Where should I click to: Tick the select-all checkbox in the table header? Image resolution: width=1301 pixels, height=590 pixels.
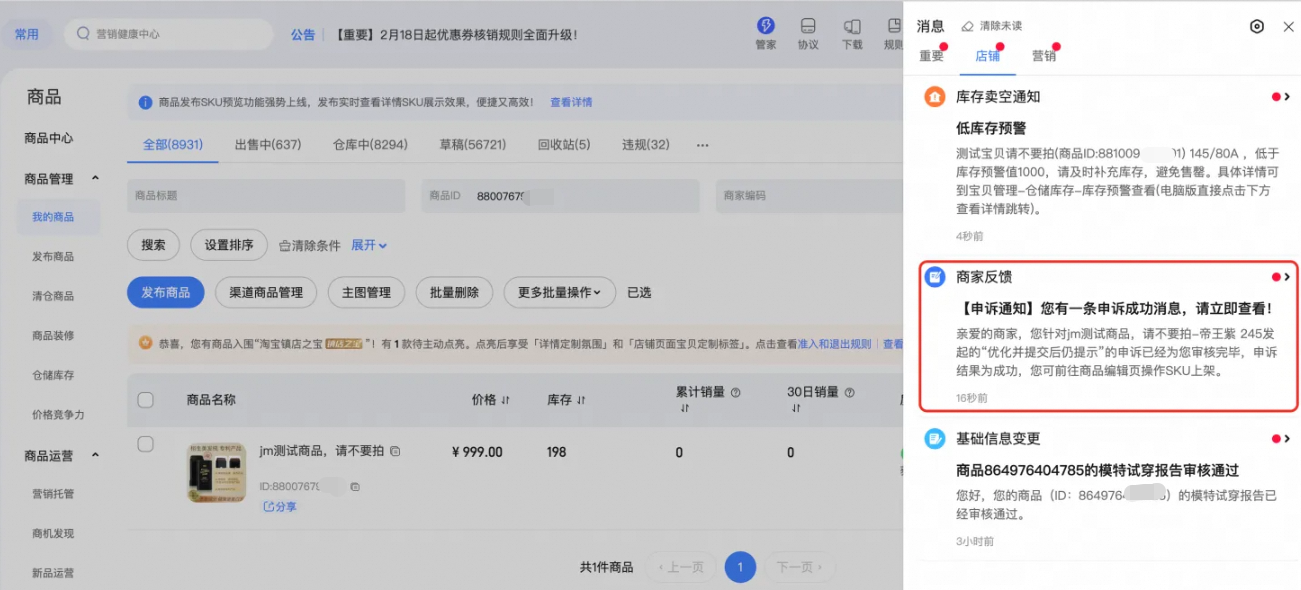pyautogui.click(x=146, y=400)
